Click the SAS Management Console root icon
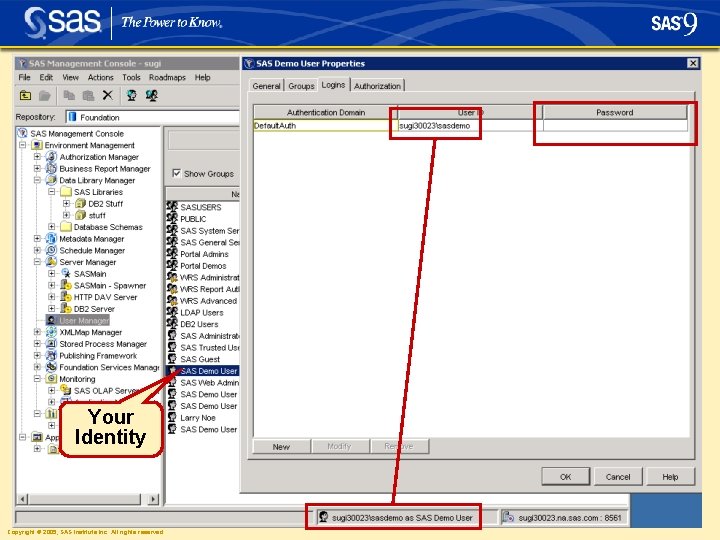 click(22, 133)
